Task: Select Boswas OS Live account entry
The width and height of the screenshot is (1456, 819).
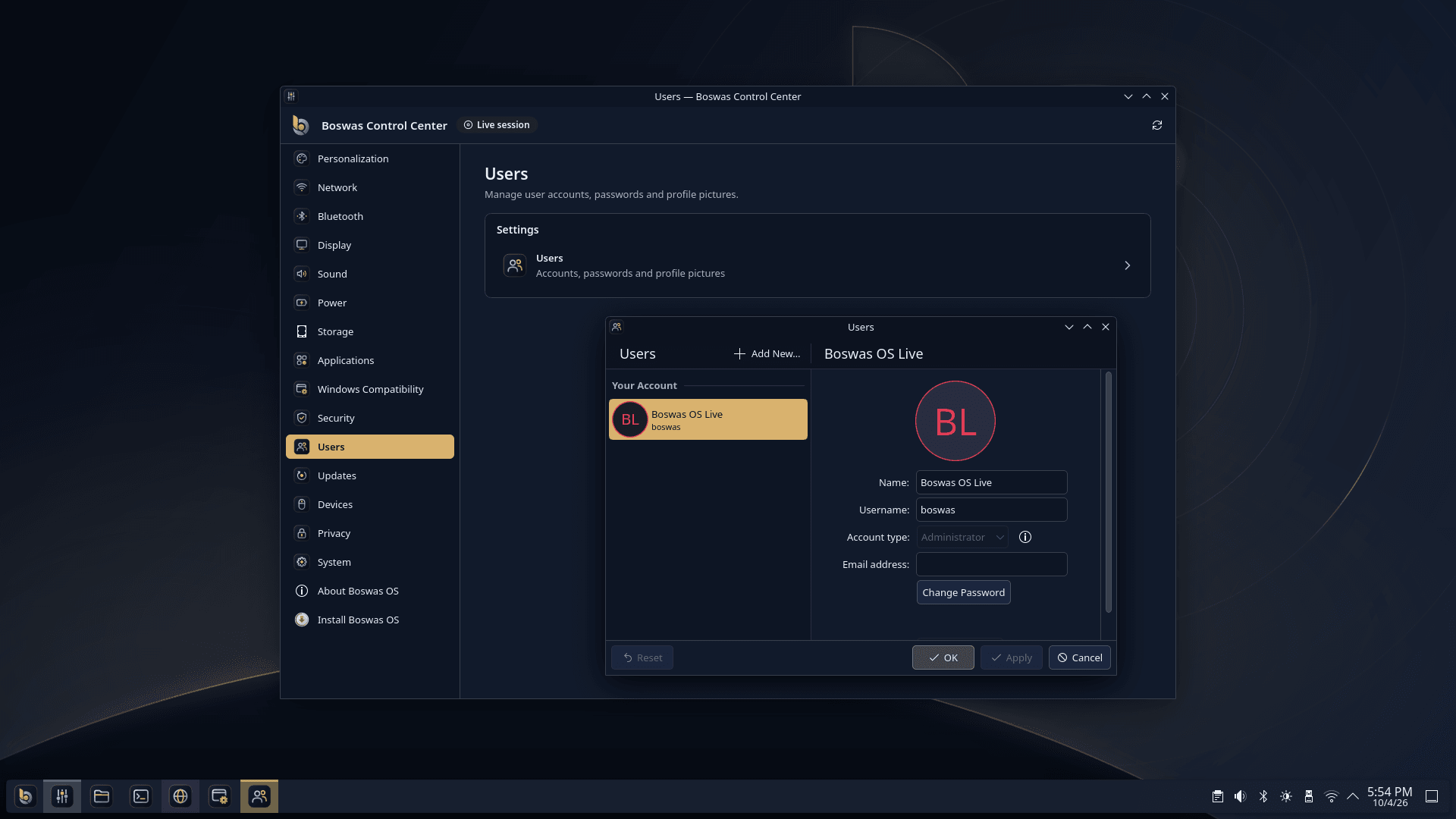Action: pyautogui.click(x=708, y=419)
